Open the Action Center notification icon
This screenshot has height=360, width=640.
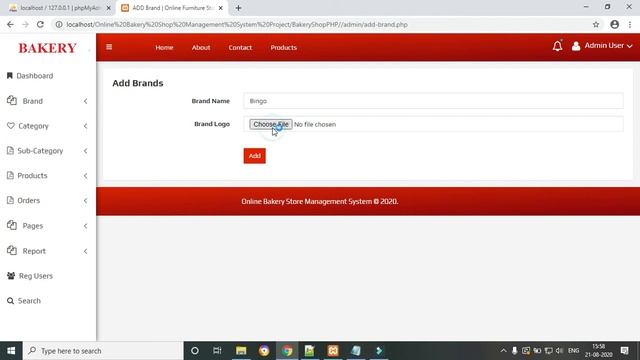coord(624,351)
